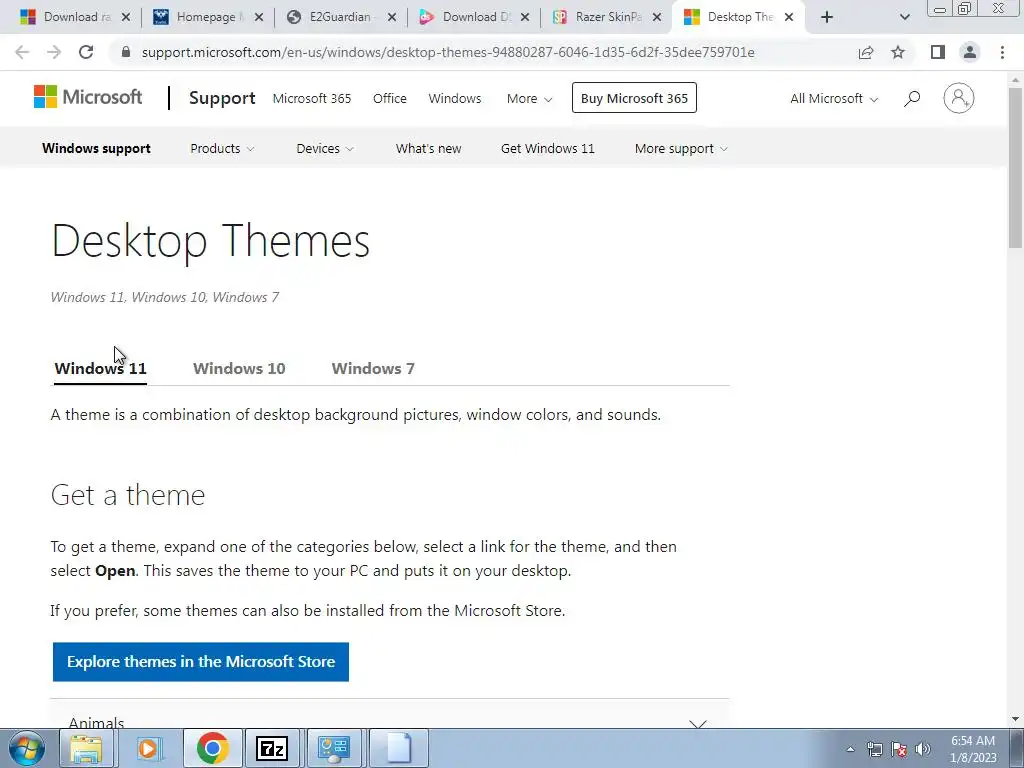This screenshot has width=1024, height=768.
Task: Click the scrollbar down arrow
Action: pos(1015,720)
